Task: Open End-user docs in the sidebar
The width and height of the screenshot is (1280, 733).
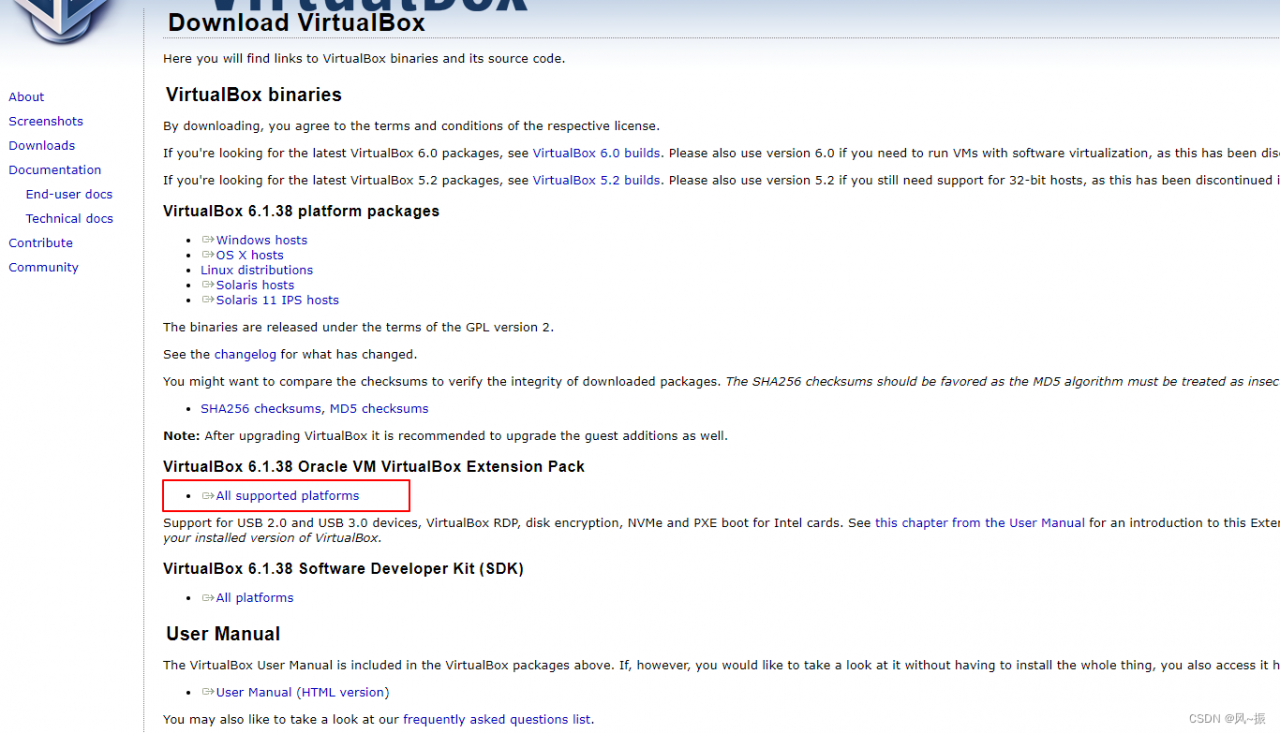Action: point(69,194)
